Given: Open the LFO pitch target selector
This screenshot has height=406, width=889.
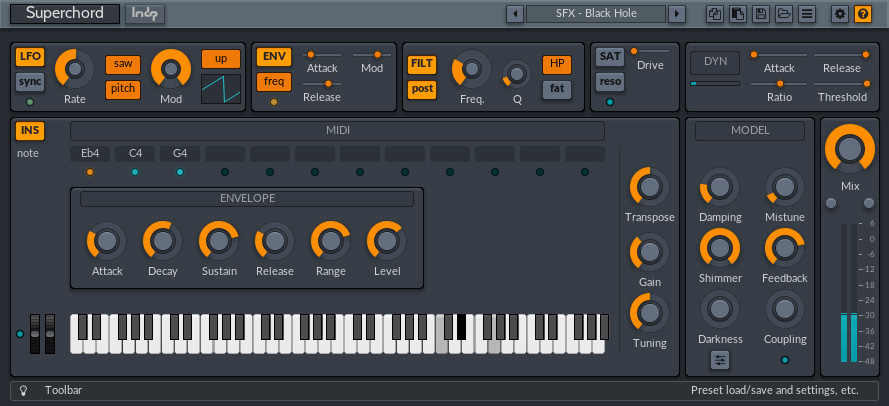Looking at the screenshot, I should (x=123, y=89).
